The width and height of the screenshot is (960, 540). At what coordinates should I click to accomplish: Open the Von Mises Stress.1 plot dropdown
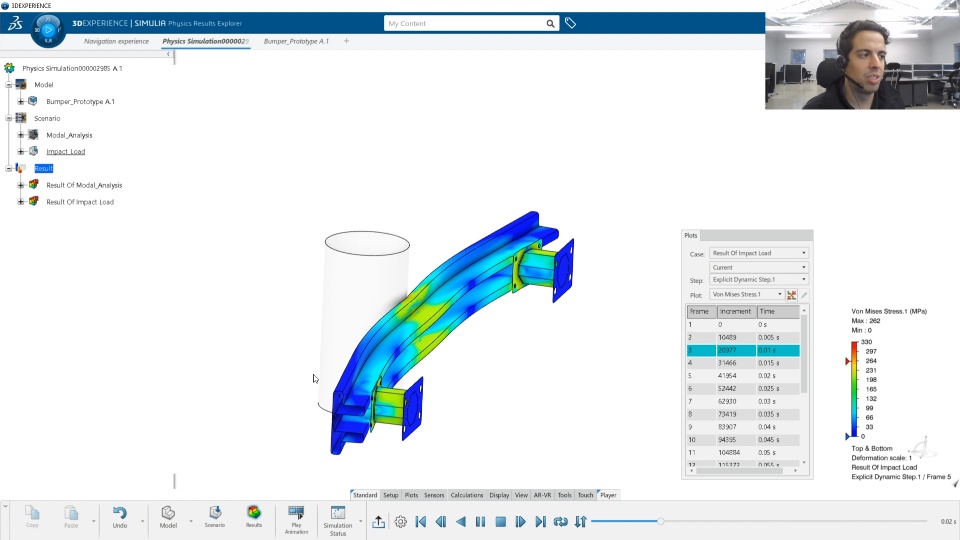(747, 294)
